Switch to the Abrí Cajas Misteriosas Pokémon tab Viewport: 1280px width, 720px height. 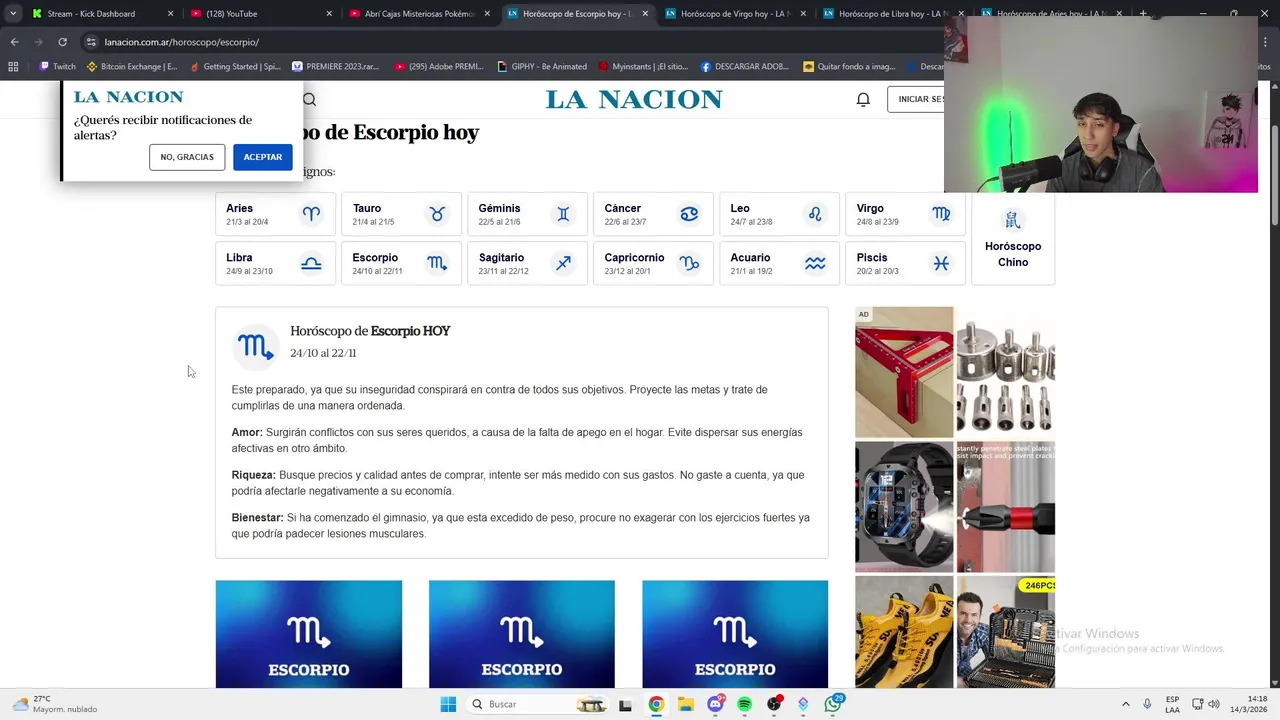[x=418, y=14]
